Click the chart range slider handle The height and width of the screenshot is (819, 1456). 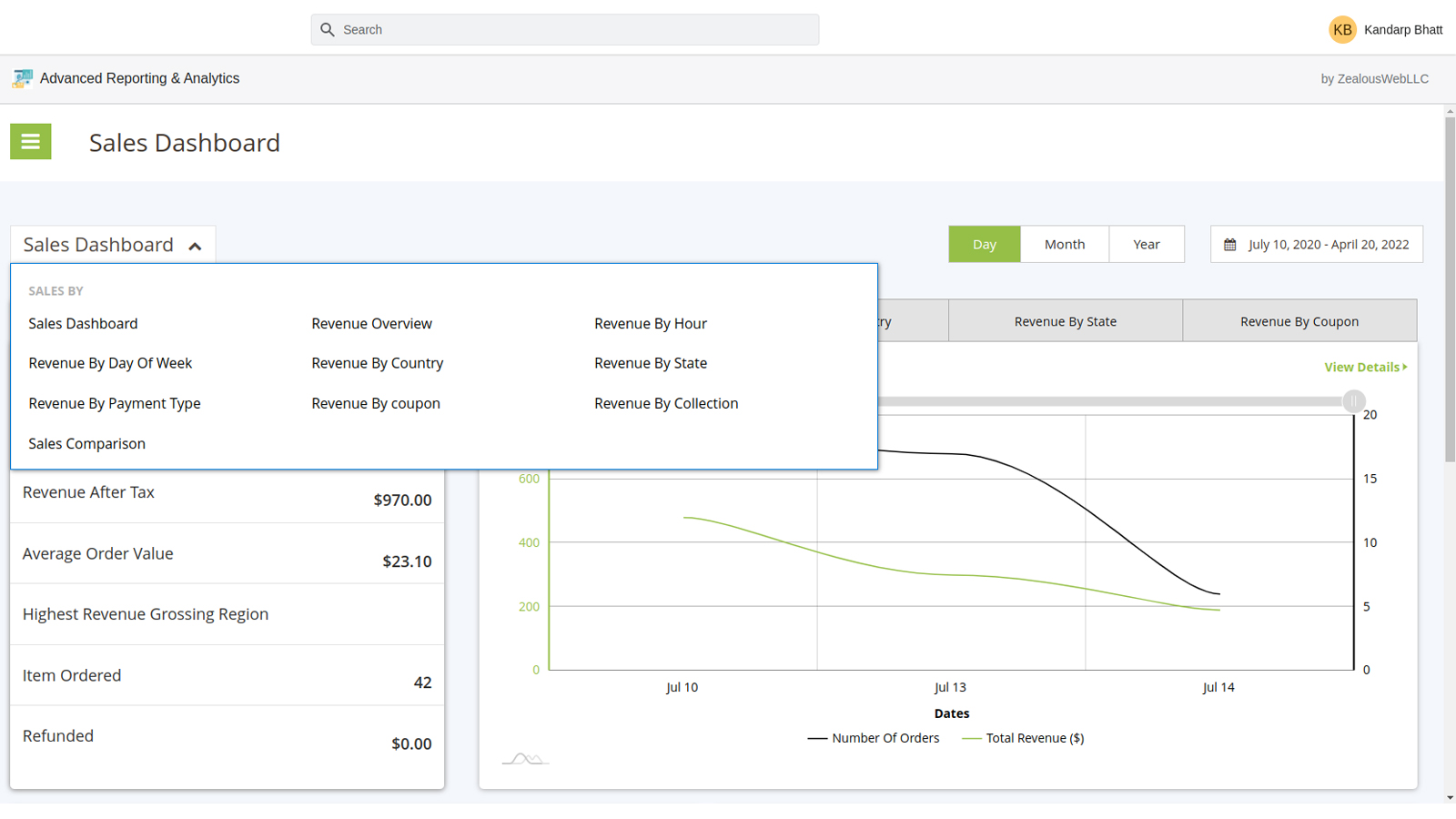pos(1353,401)
